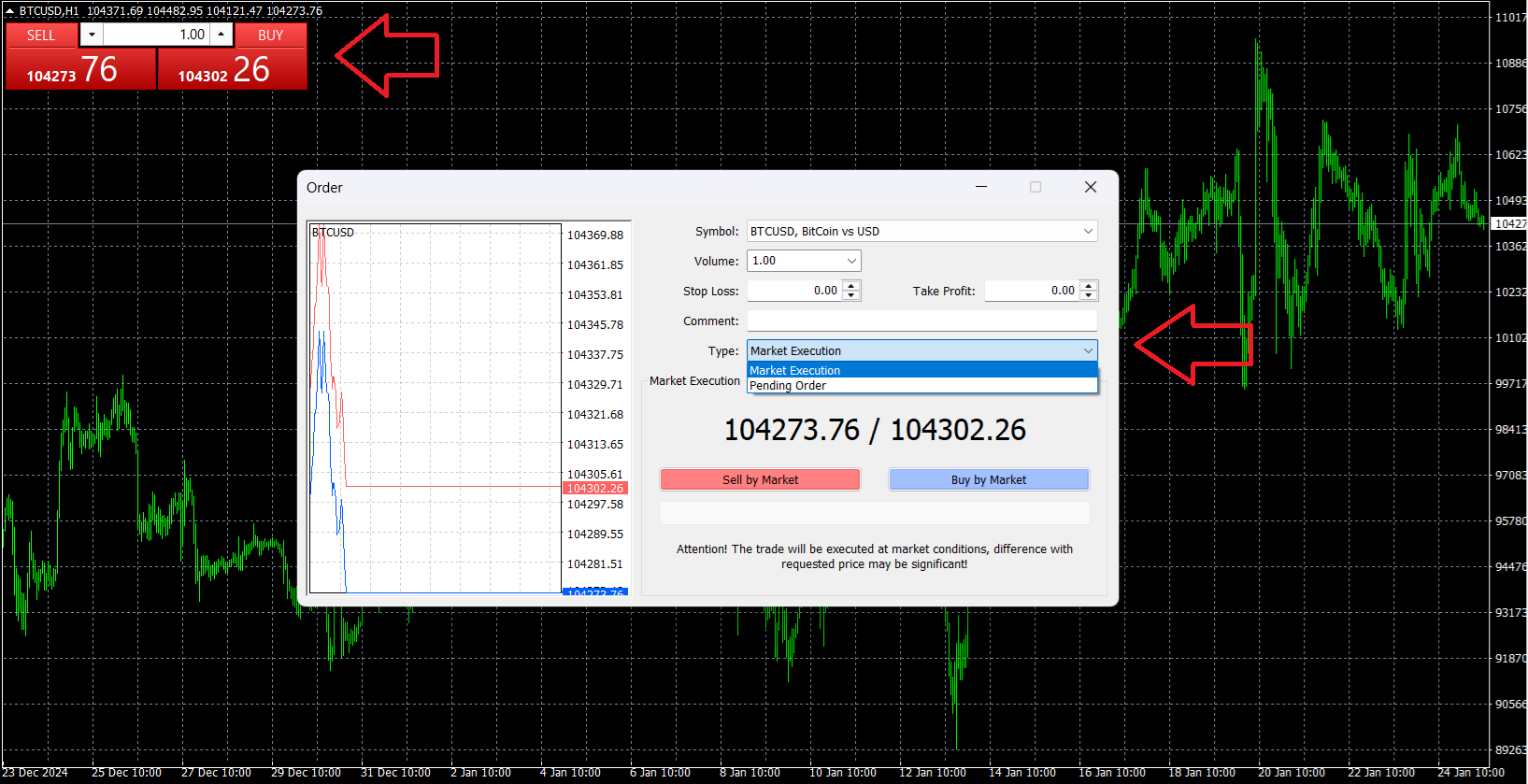
Task: Decrement Stop Loss with down arrow
Action: pyautogui.click(x=850, y=295)
